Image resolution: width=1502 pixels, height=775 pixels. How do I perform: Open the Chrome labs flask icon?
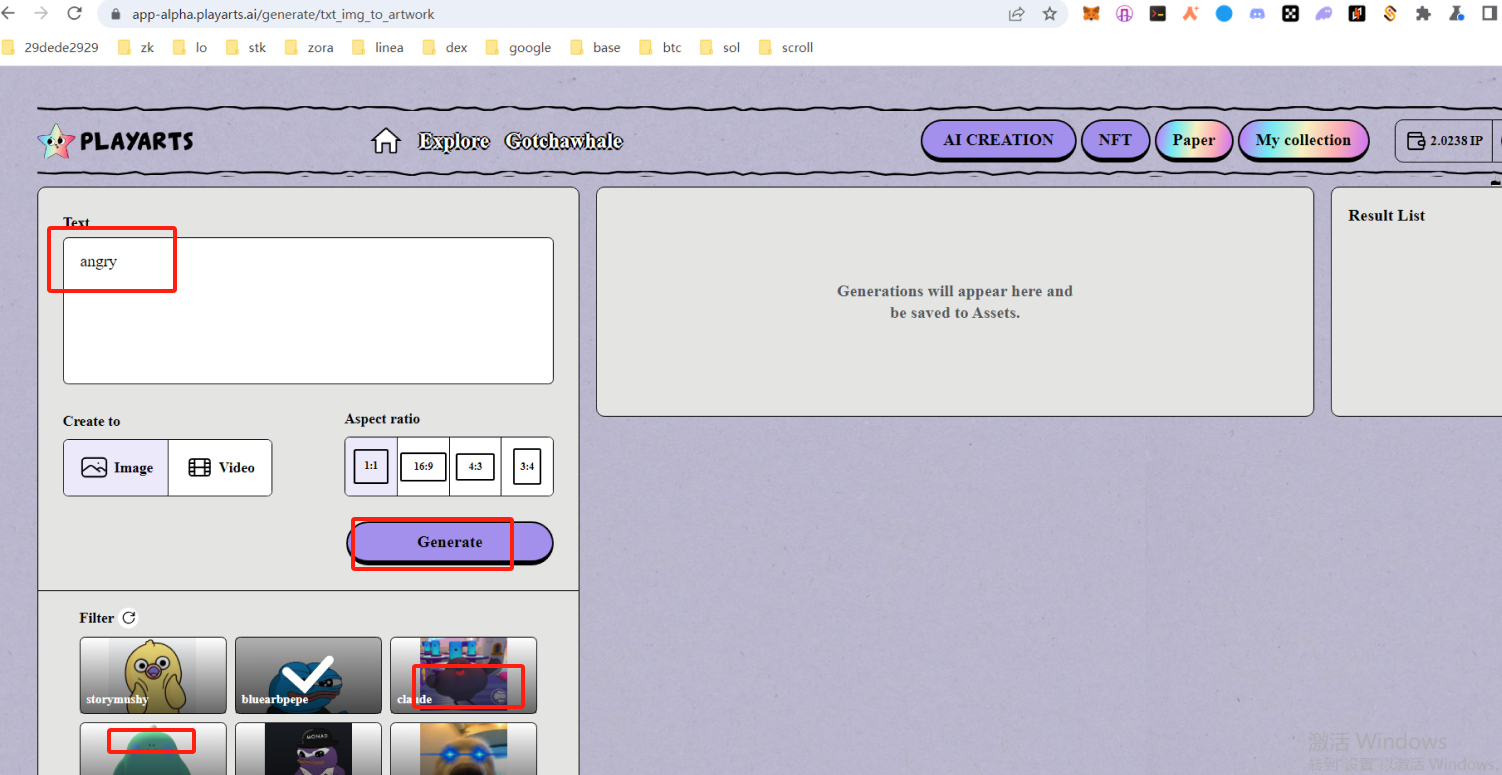(x=1457, y=14)
